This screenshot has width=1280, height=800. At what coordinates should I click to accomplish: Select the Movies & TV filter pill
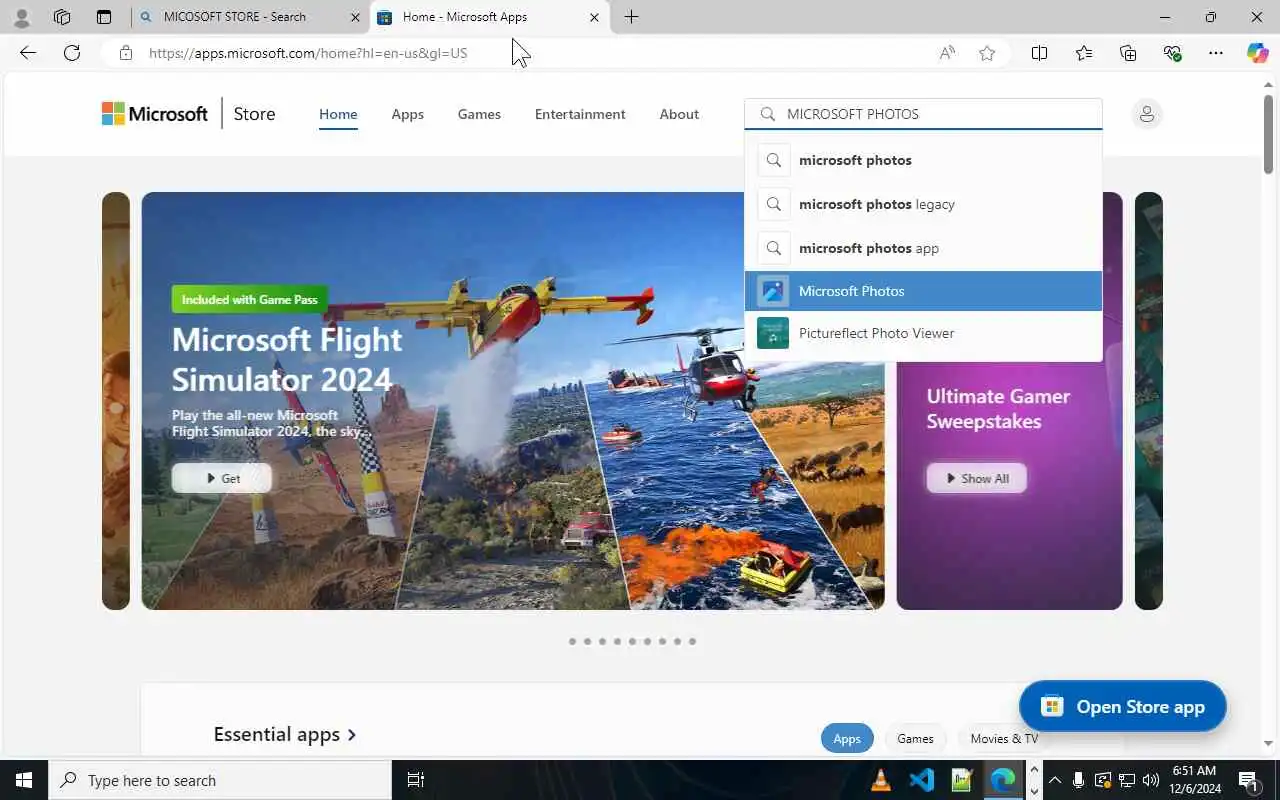point(1004,738)
